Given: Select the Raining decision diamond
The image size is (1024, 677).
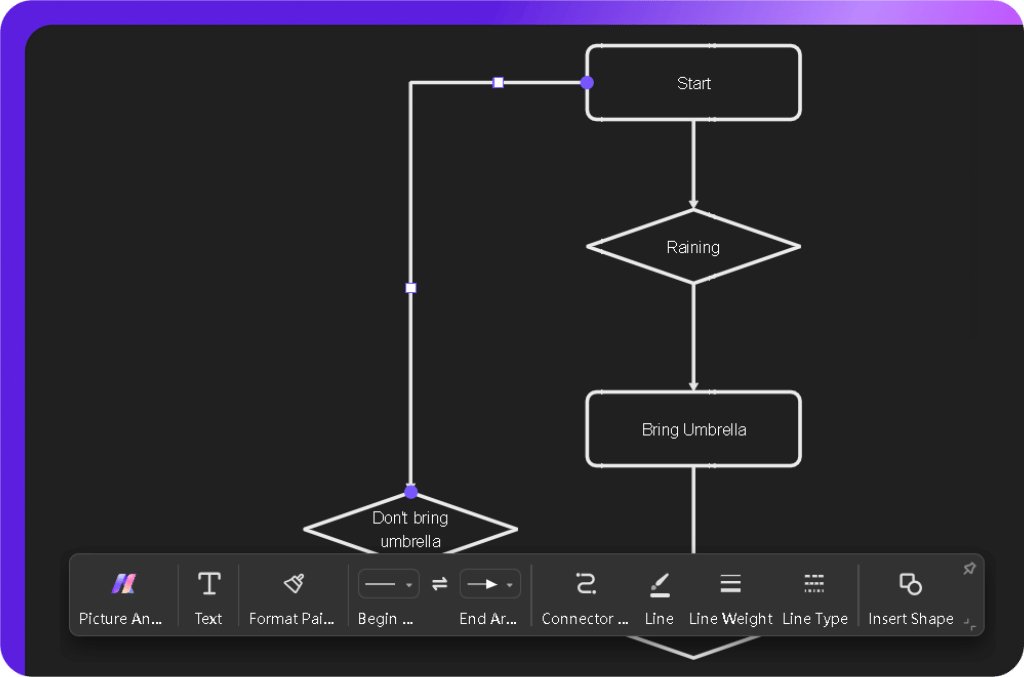Looking at the screenshot, I should point(693,247).
